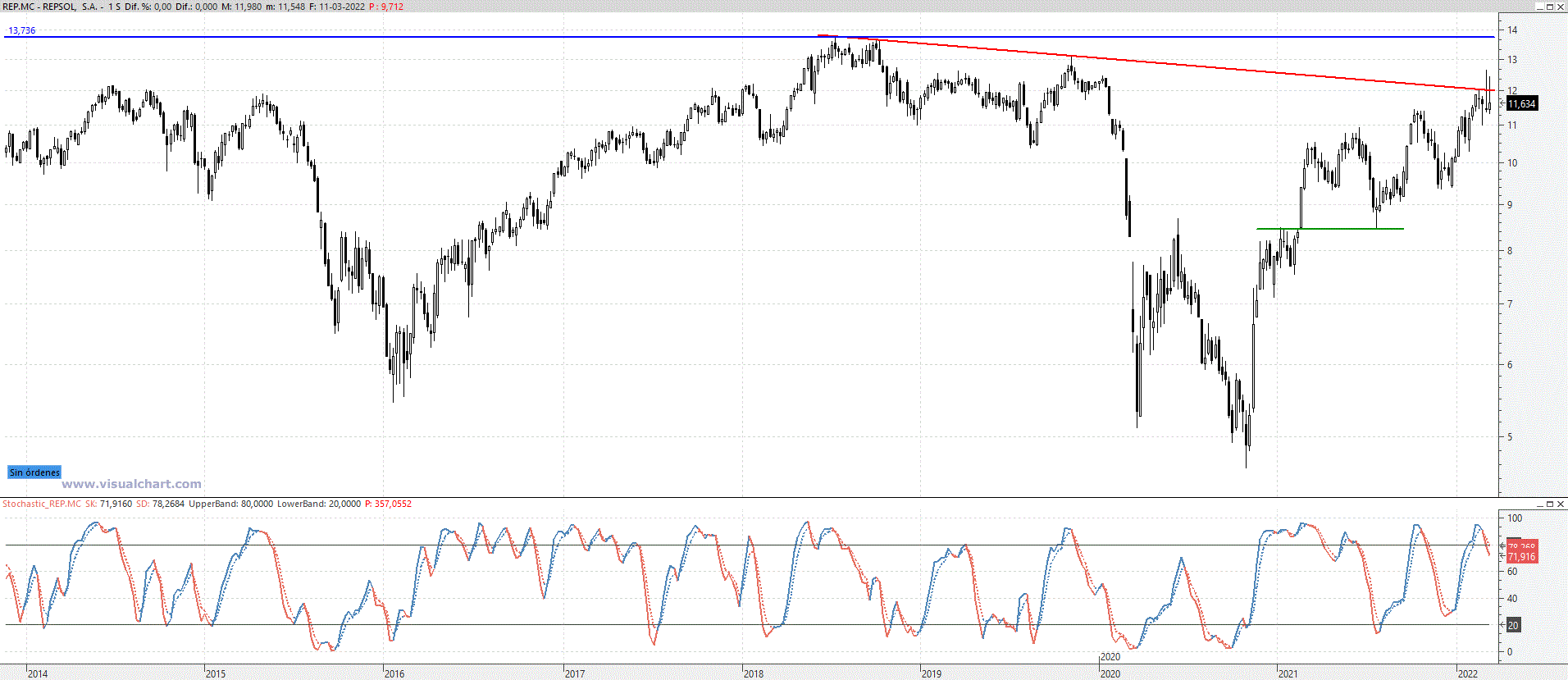Click the 'Sin órdenes' badge
The height and width of the screenshot is (680, 1568).
click(x=34, y=472)
